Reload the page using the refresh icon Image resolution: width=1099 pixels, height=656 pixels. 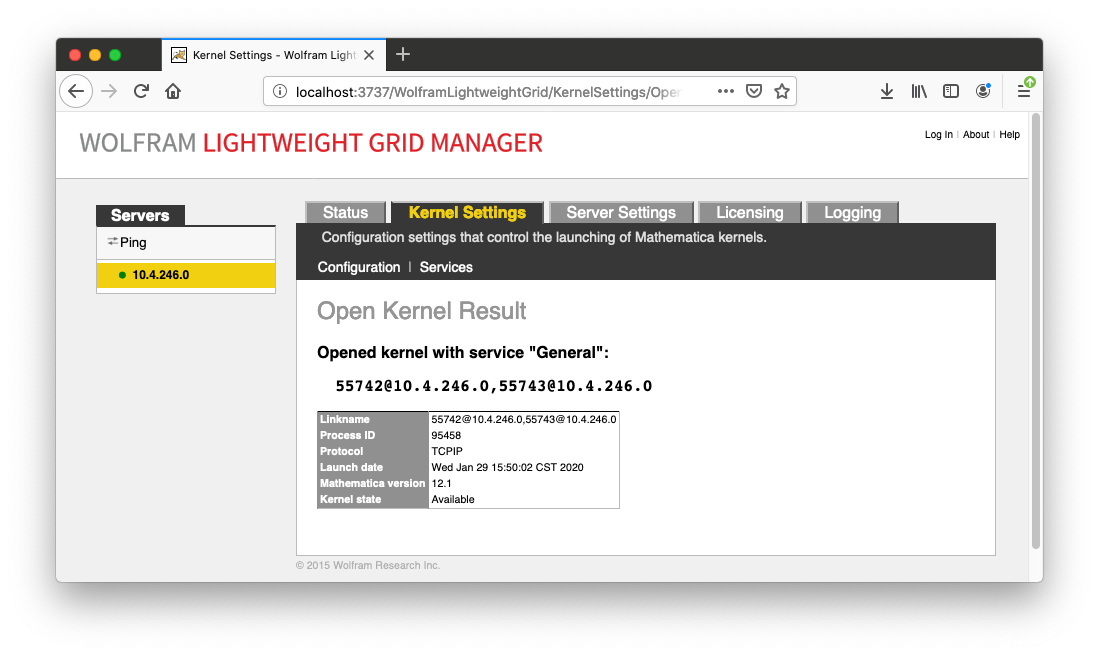(x=141, y=91)
